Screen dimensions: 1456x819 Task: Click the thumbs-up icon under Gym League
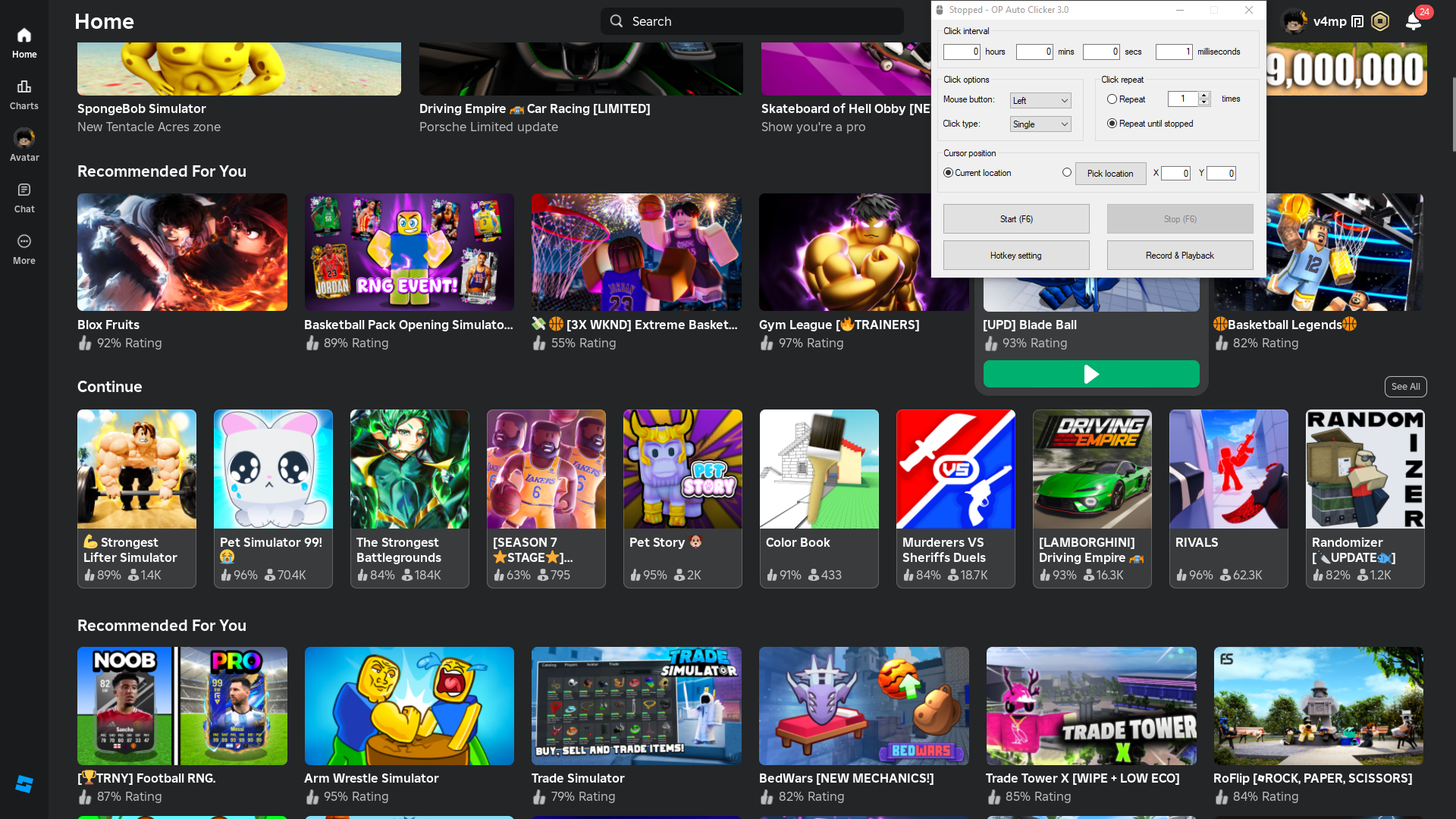point(767,344)
